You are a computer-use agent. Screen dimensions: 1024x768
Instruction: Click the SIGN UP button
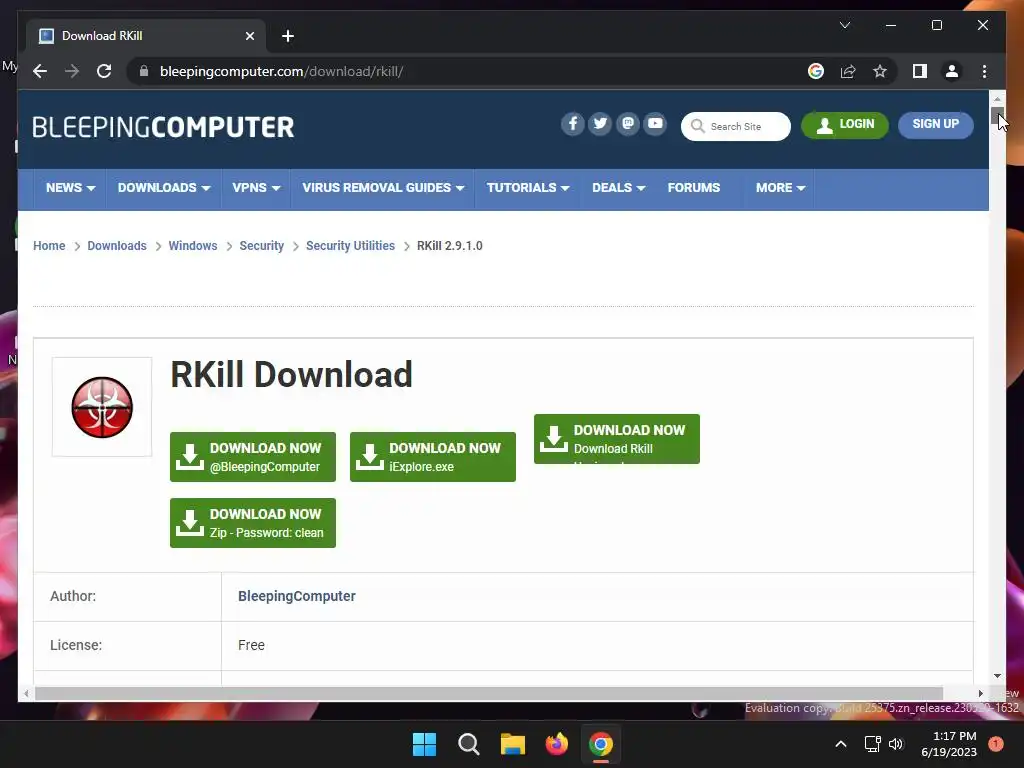(935, 125)
